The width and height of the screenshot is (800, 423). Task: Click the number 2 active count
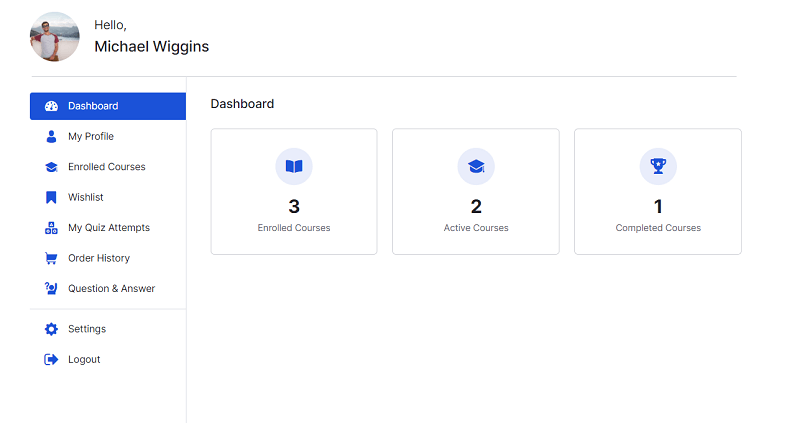476,207
